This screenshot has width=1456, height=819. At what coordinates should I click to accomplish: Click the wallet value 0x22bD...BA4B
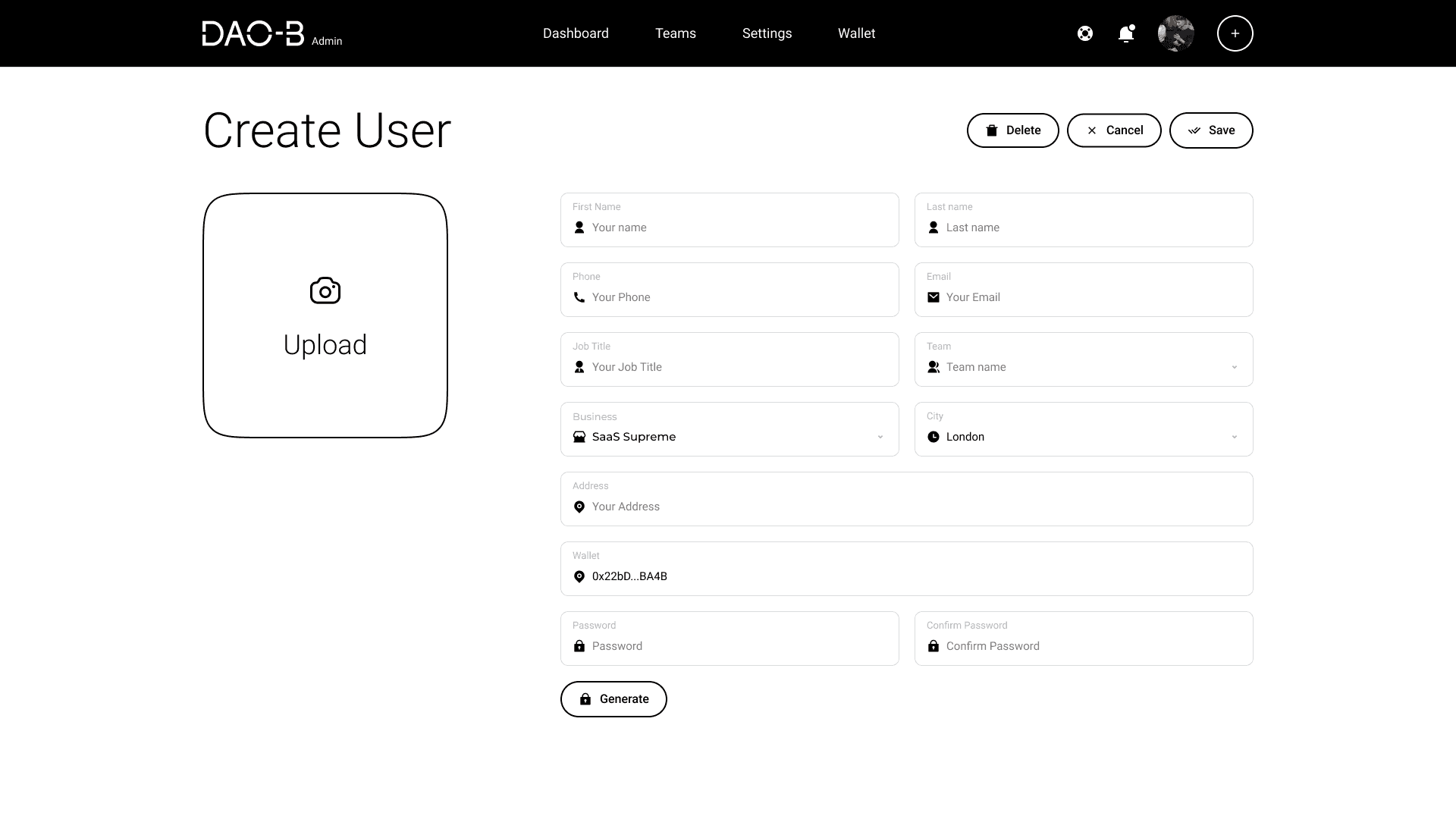(x=629, y=576)
